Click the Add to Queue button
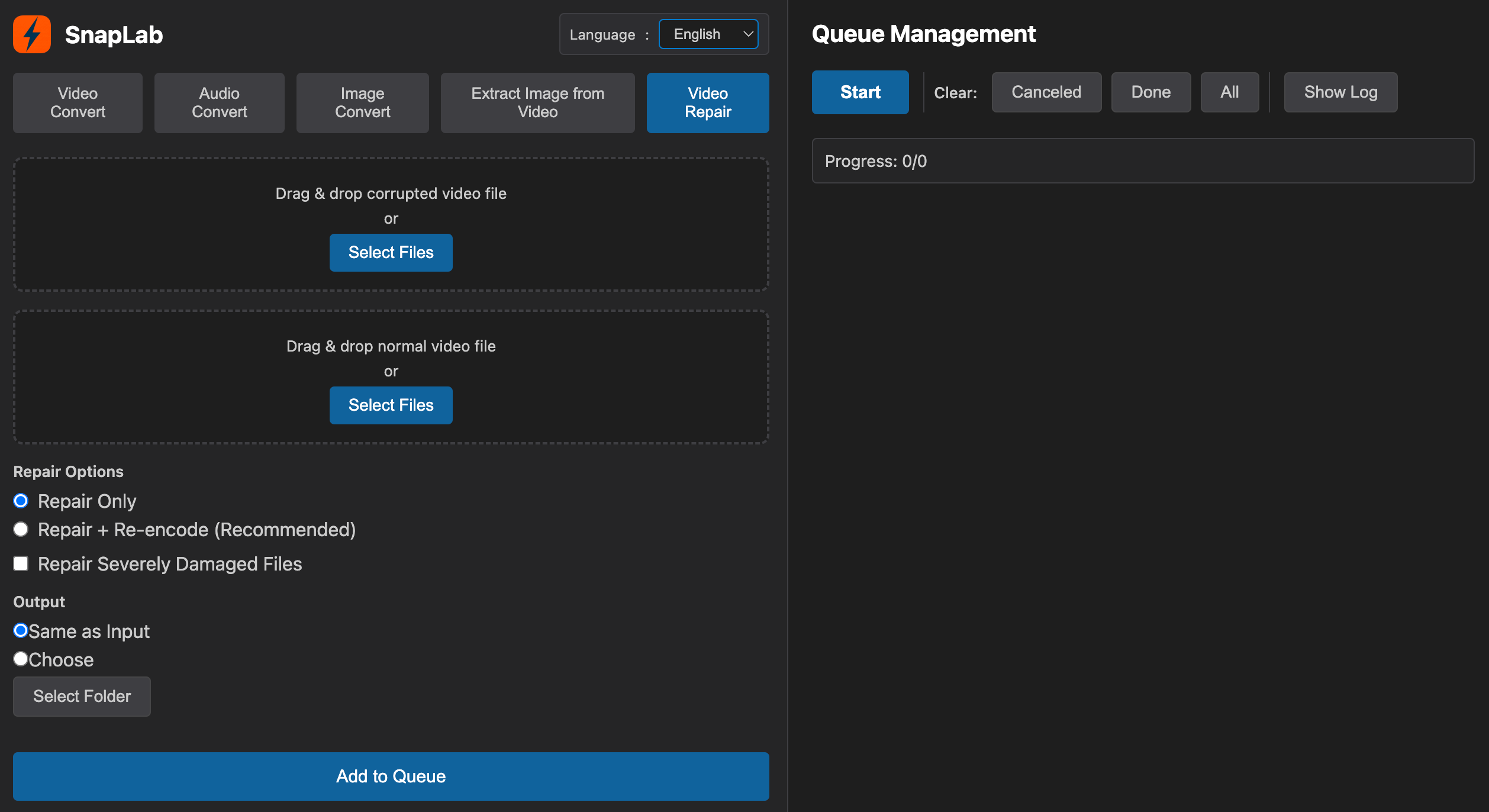The height and width of the screenshot is (812, 1489). (391, 776)
